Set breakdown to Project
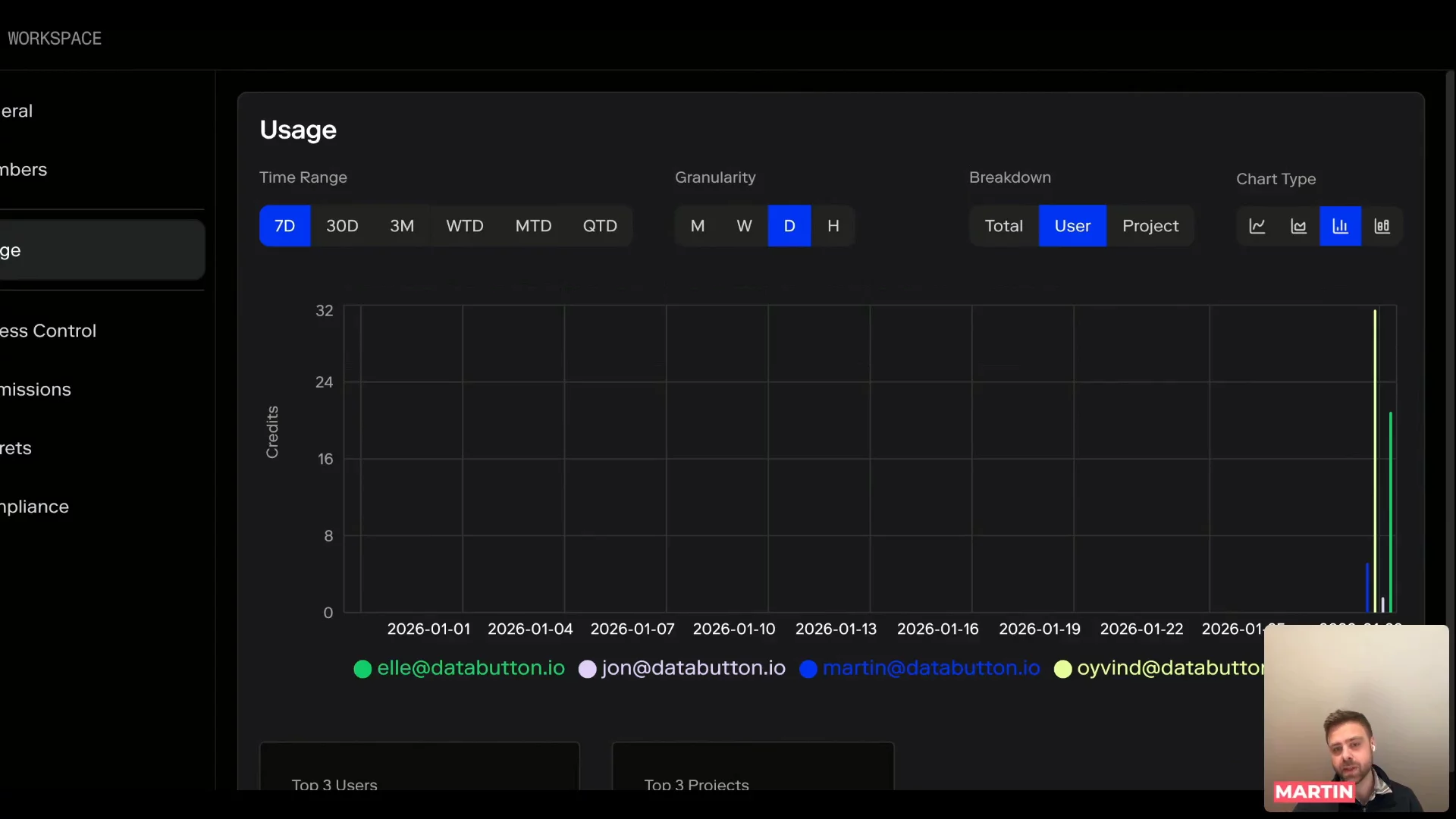The height and width of the screenshot is (819, 1456). [x=1150, y=226]
